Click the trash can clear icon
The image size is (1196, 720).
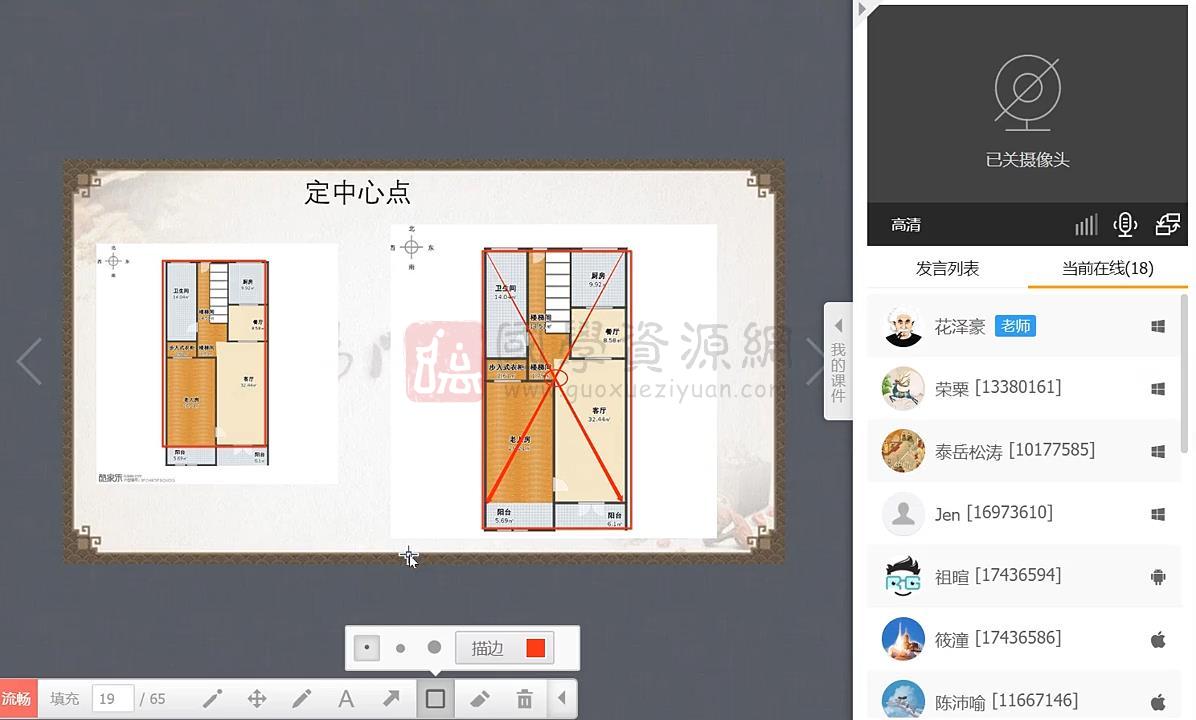pyautogui.click(x=524, y=699)
